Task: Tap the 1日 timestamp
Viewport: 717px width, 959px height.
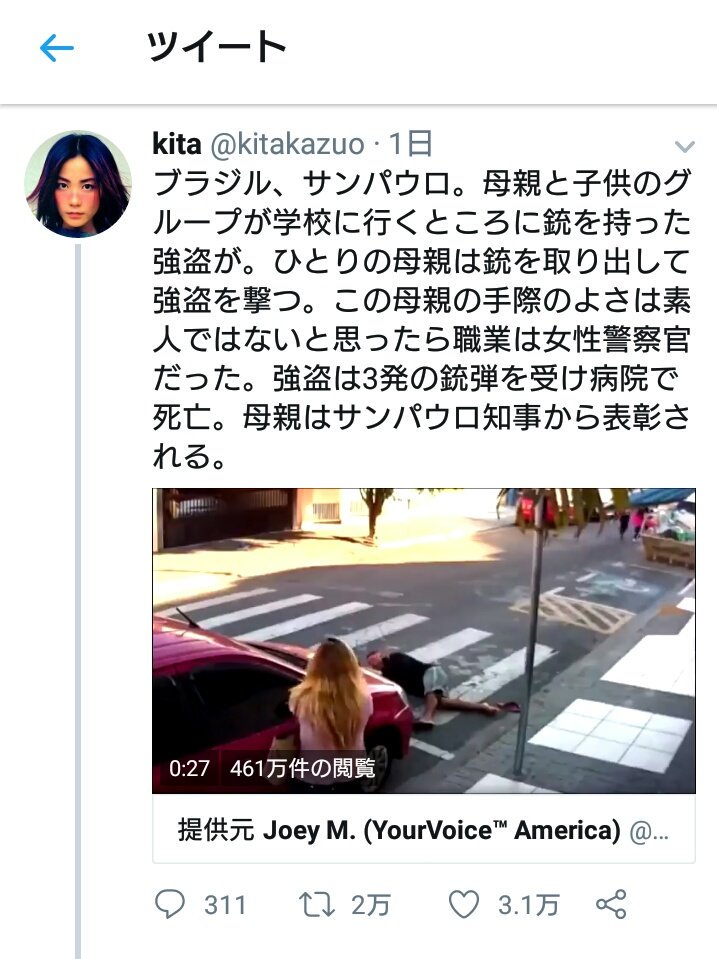Action: point(411,144)
